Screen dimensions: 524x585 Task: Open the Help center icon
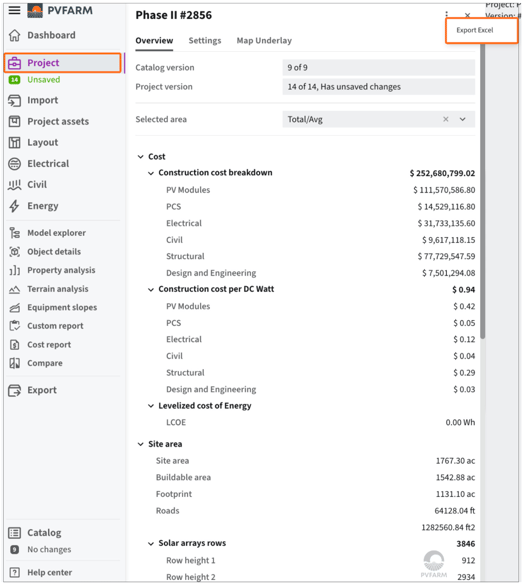(x=15, y=572)
